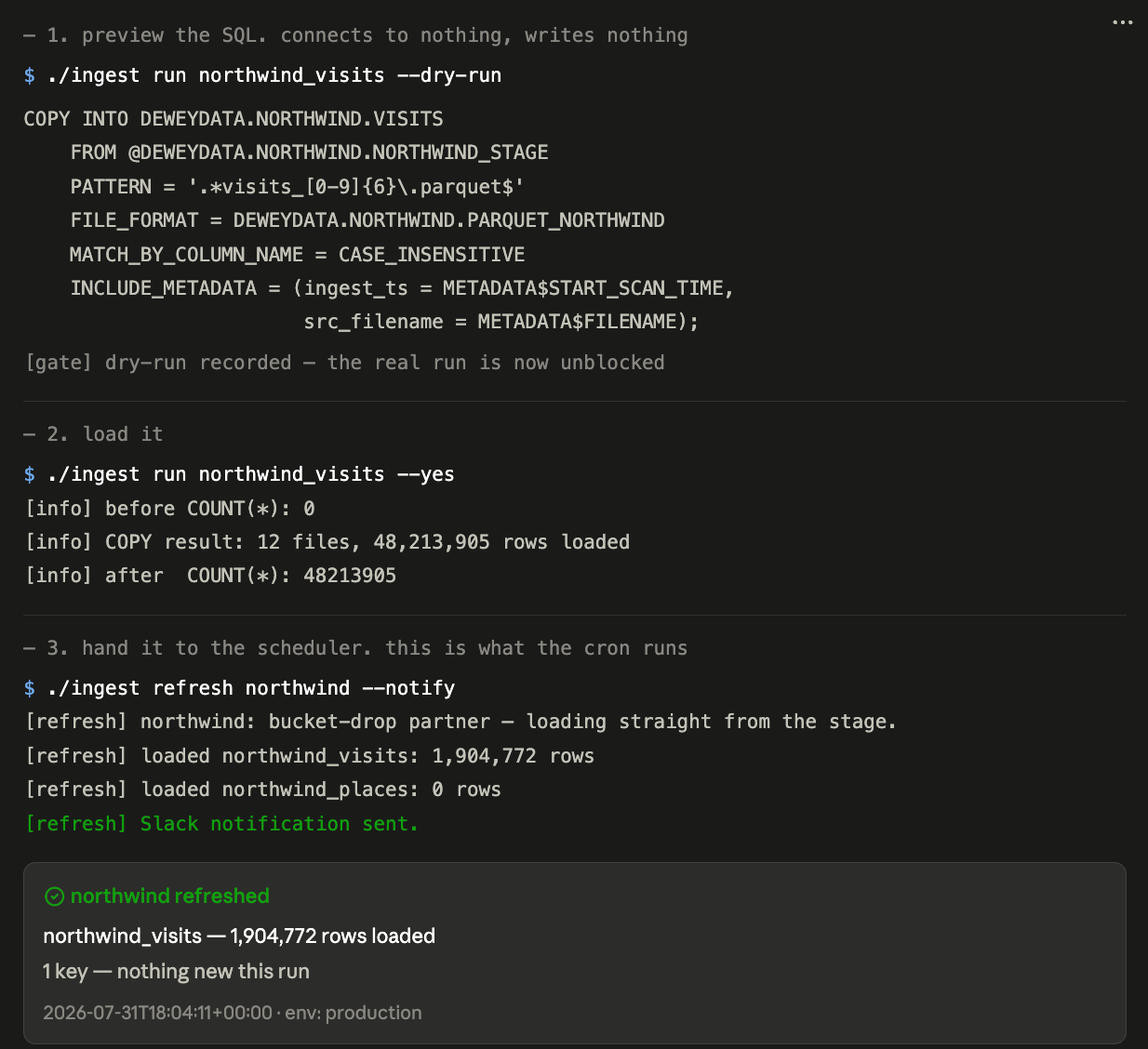Click the green checkmark circle icon
The height and width of the screenshot is (1049, 1148).
point(55,896)
